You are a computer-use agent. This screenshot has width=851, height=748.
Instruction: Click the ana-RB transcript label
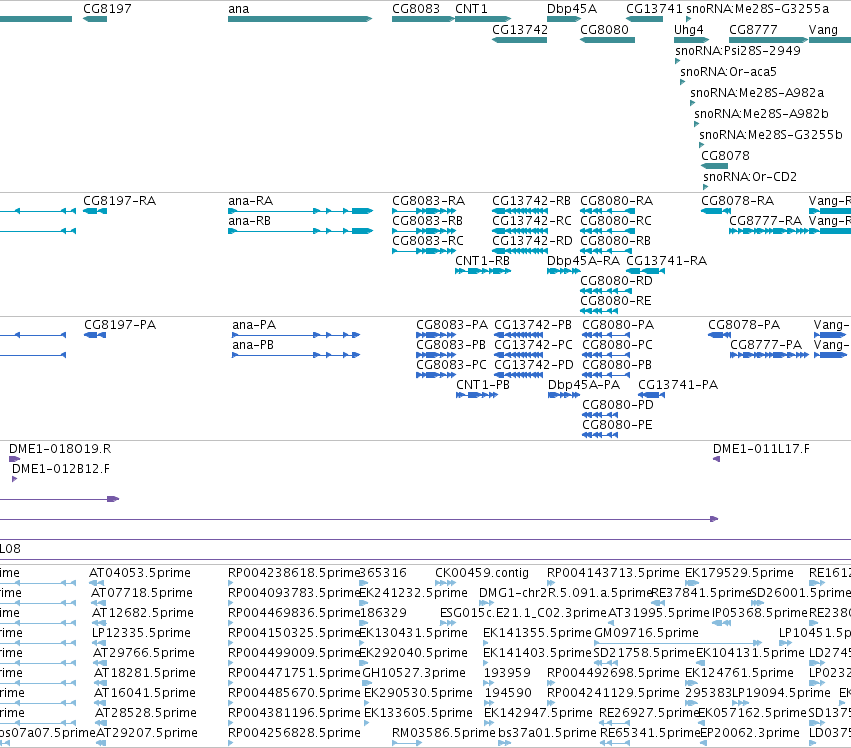click(249, 221)
